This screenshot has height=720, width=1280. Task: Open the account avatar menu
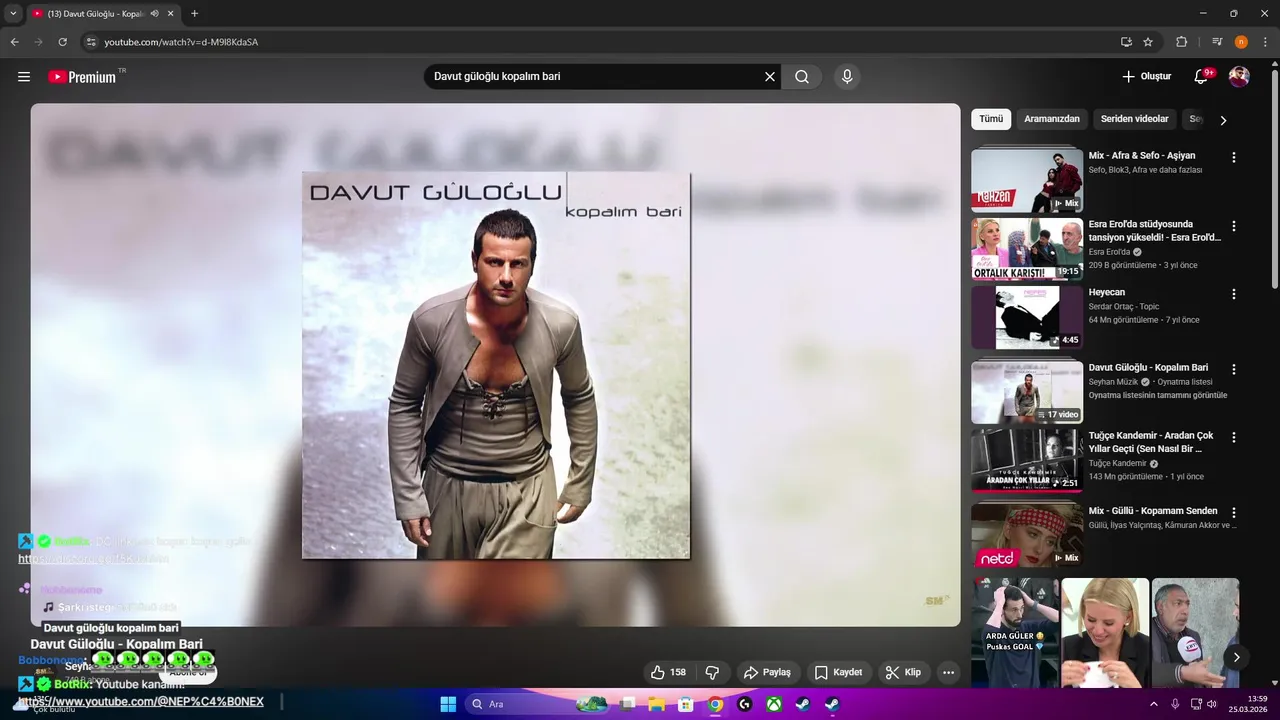coord(1239,77)
